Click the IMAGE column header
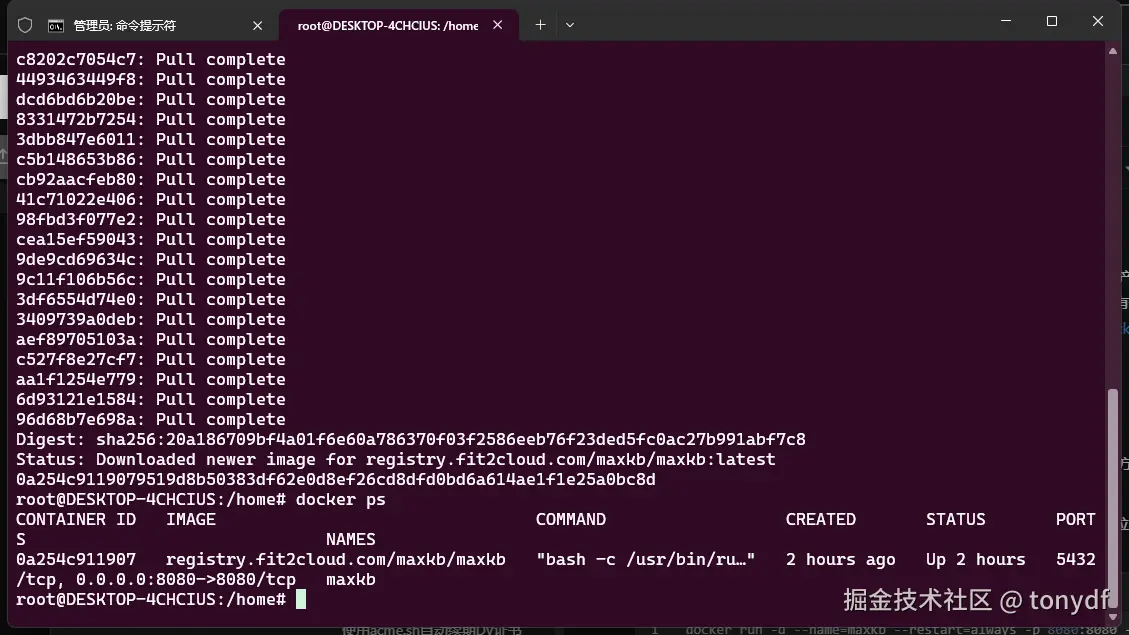Screen dimensions: 1129x635 tap(191, 520)
